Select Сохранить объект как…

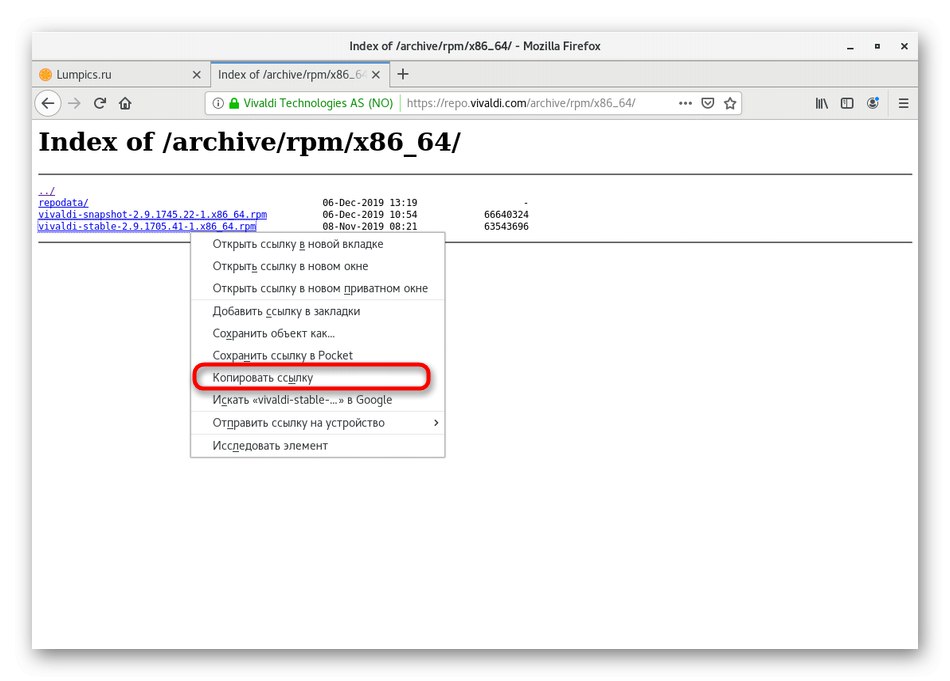(x=317, y=333)
